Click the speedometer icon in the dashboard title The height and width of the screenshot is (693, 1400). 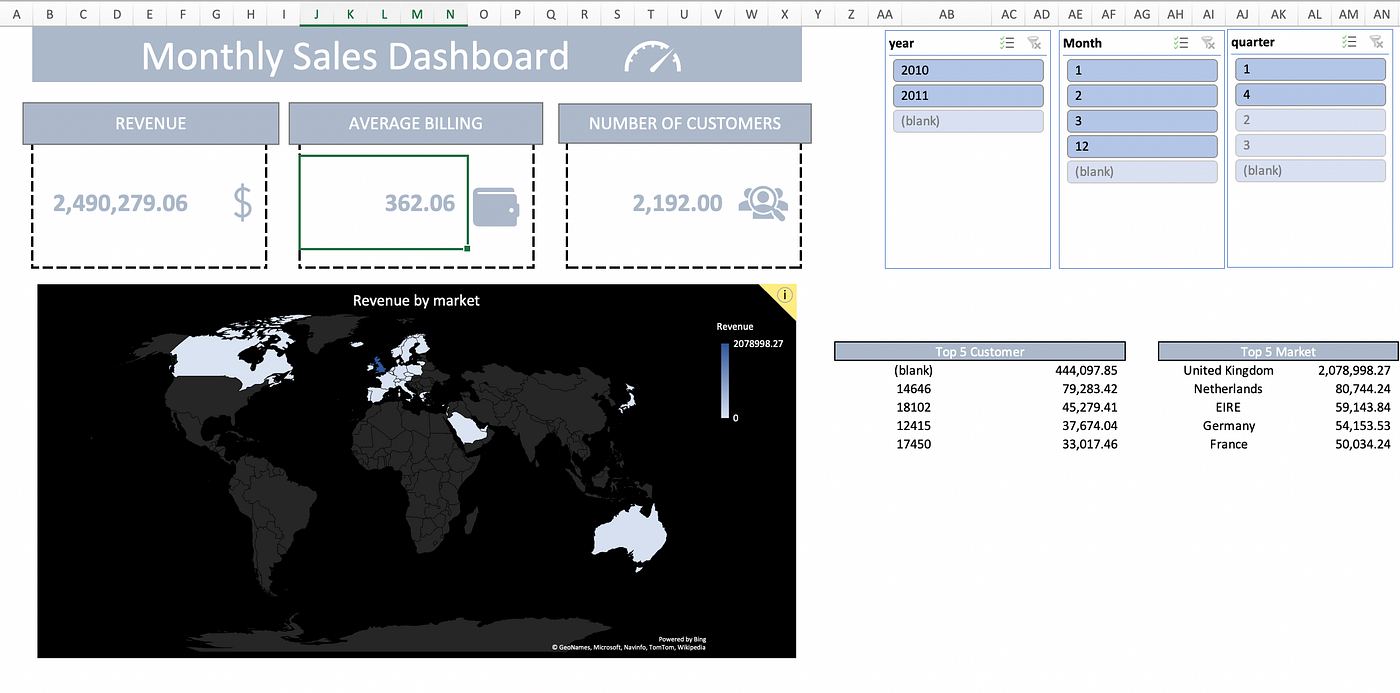(x=652, y=56)
